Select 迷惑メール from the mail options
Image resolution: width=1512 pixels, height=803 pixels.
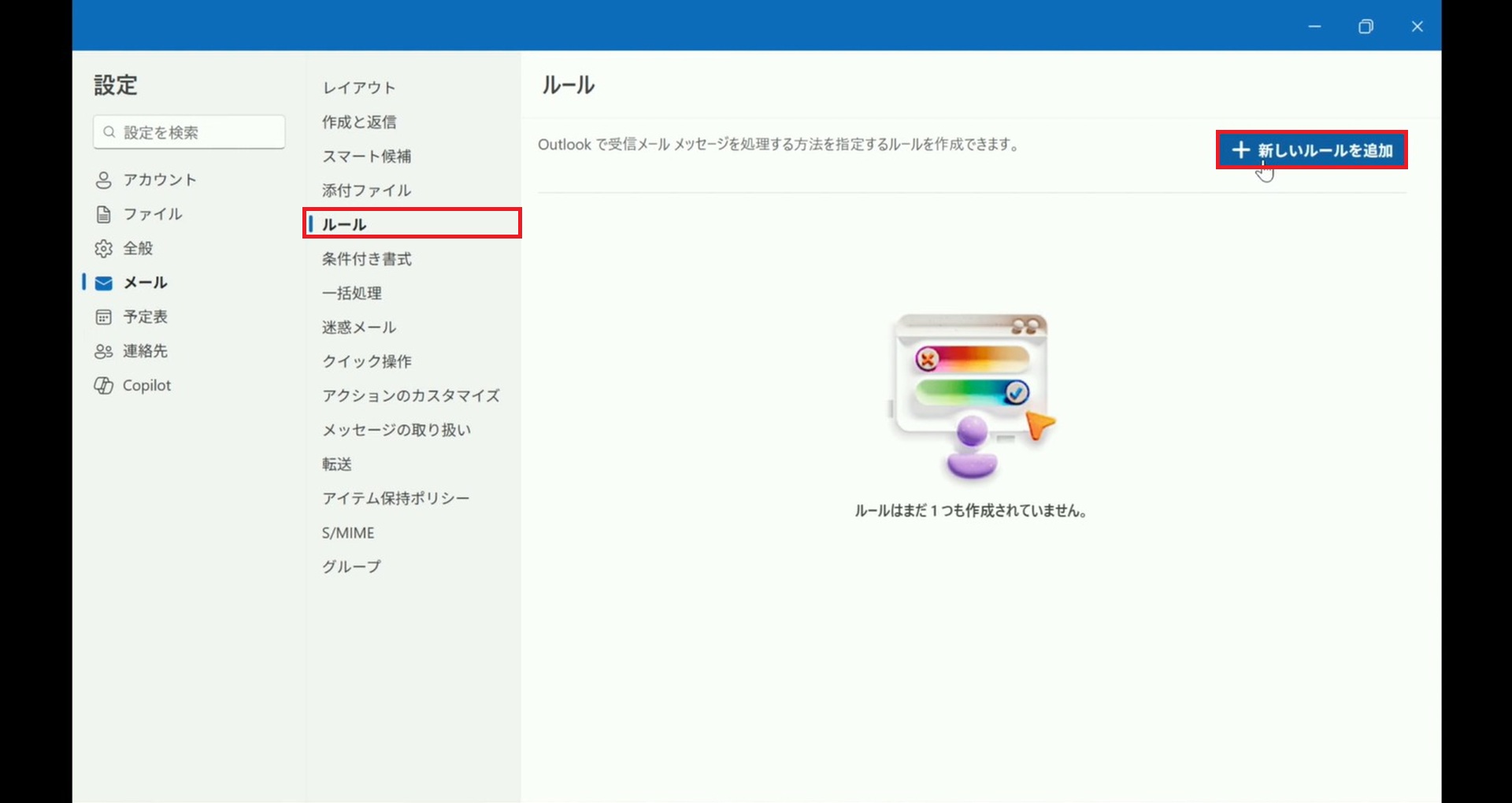click(359, 327)
